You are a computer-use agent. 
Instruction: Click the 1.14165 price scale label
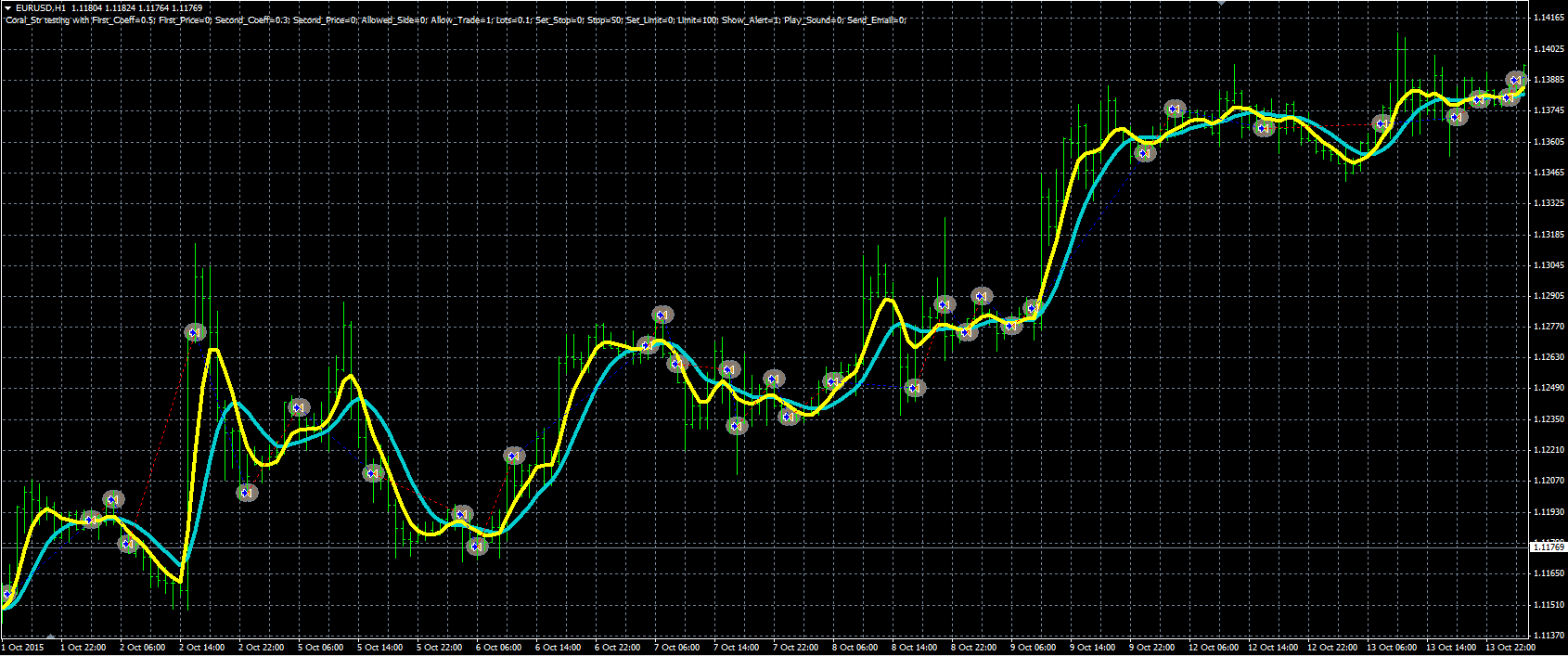coord(1549,18)
